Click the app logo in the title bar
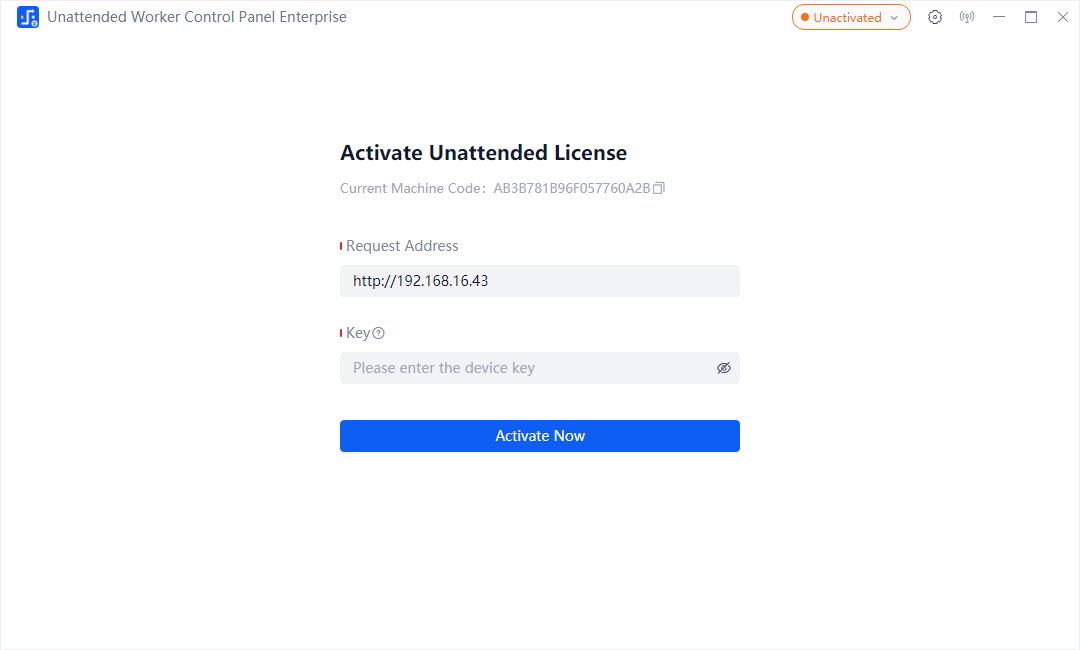Viewport: 1080px width, 650px height. tap(27, 17)
